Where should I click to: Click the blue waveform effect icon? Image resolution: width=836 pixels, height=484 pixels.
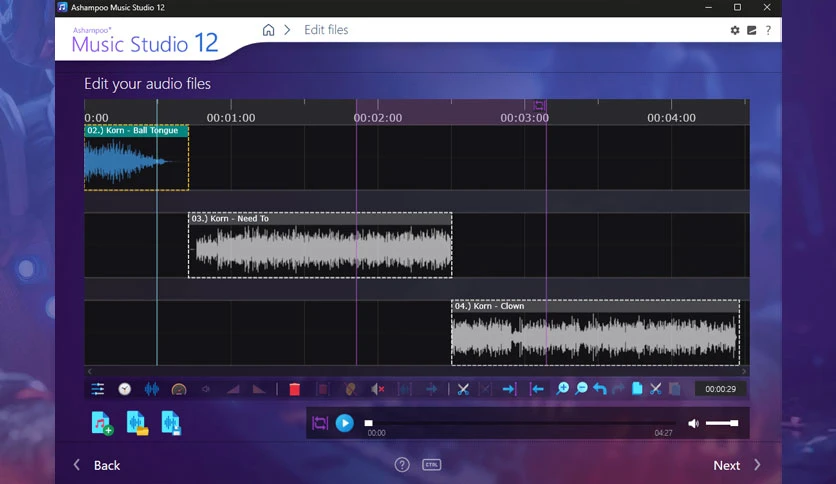tap(152, 389)
